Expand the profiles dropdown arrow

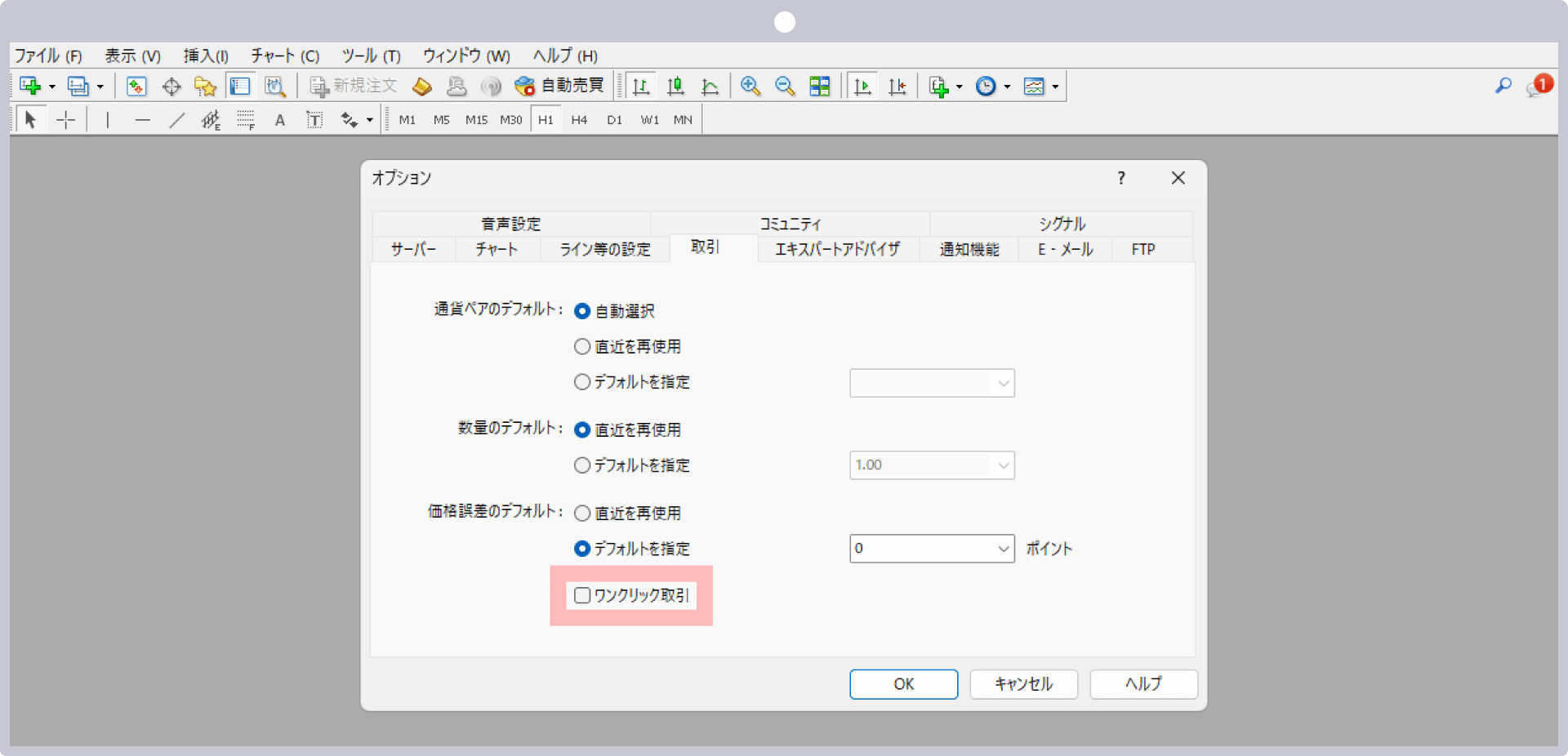tap(100, 86)
